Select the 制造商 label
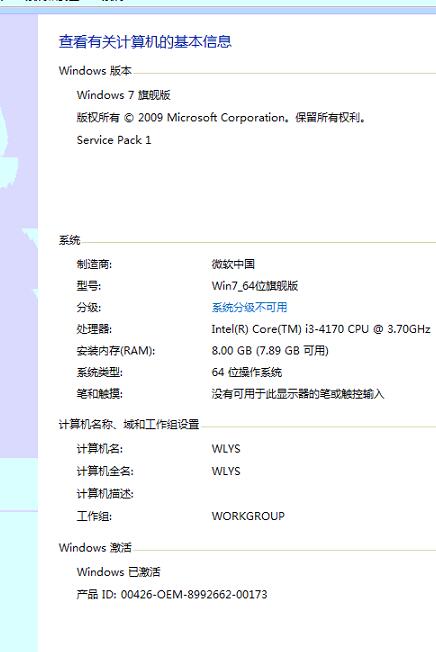 click(94, 264)
